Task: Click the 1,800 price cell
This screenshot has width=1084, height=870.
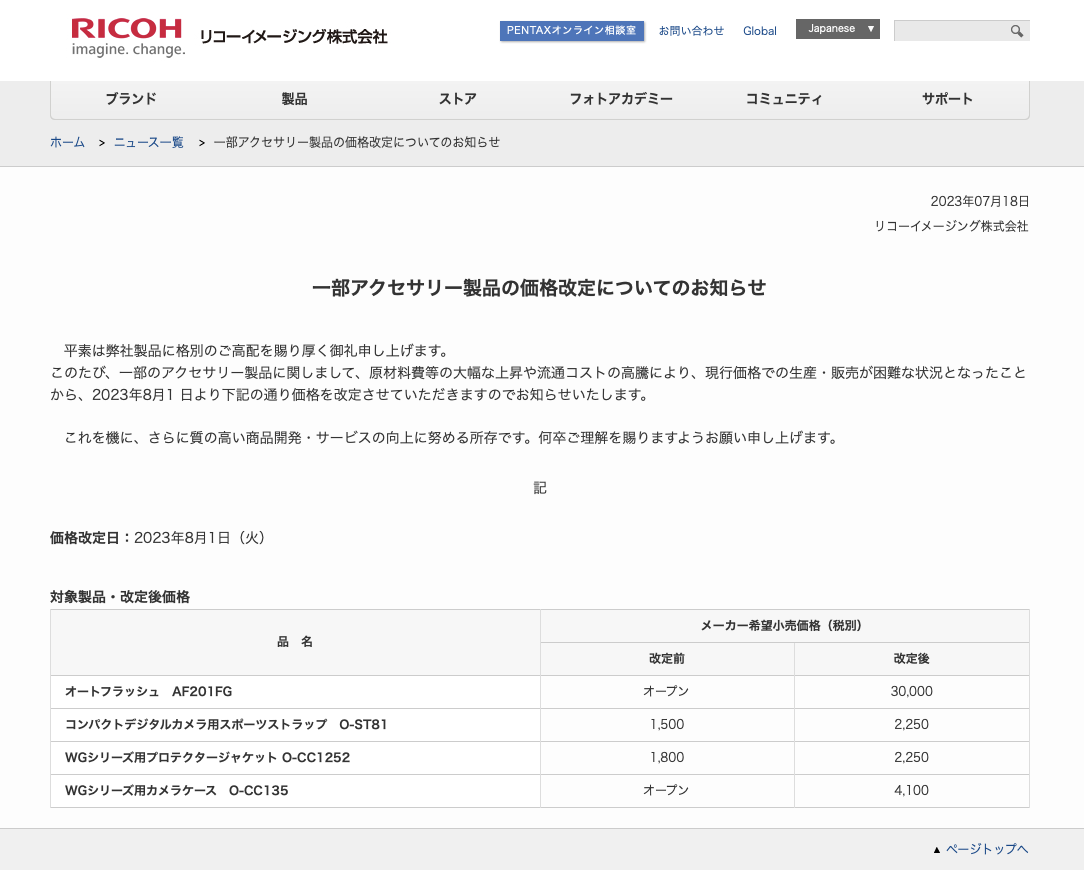Action: (x=666, y=758)
